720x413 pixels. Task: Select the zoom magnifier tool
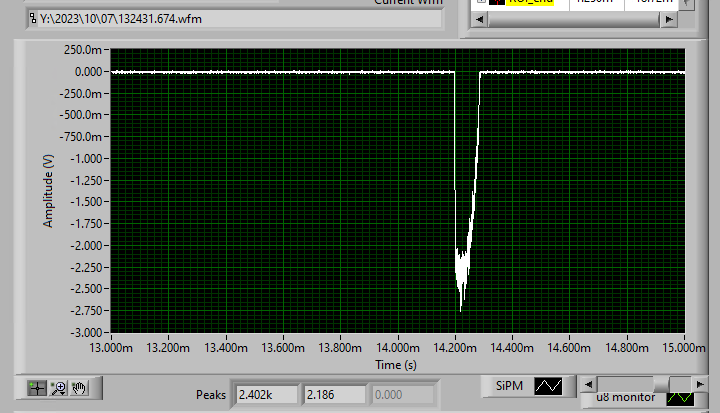(58, 388)
